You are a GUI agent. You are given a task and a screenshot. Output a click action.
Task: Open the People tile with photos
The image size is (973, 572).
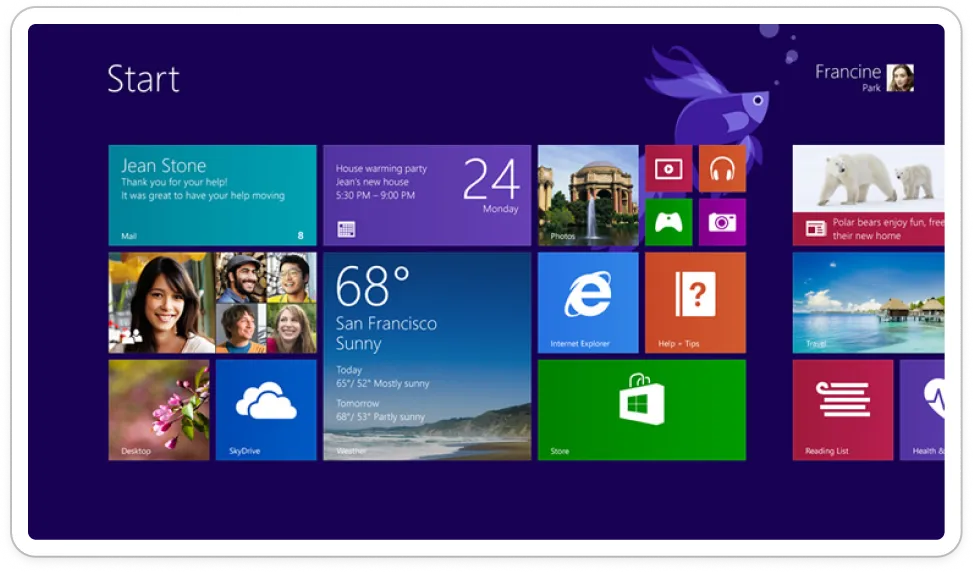tap(212, 303)
